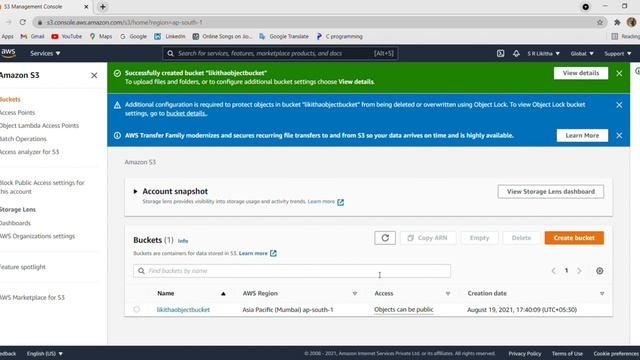Open Object Lambda Access Points

[40, 126]
